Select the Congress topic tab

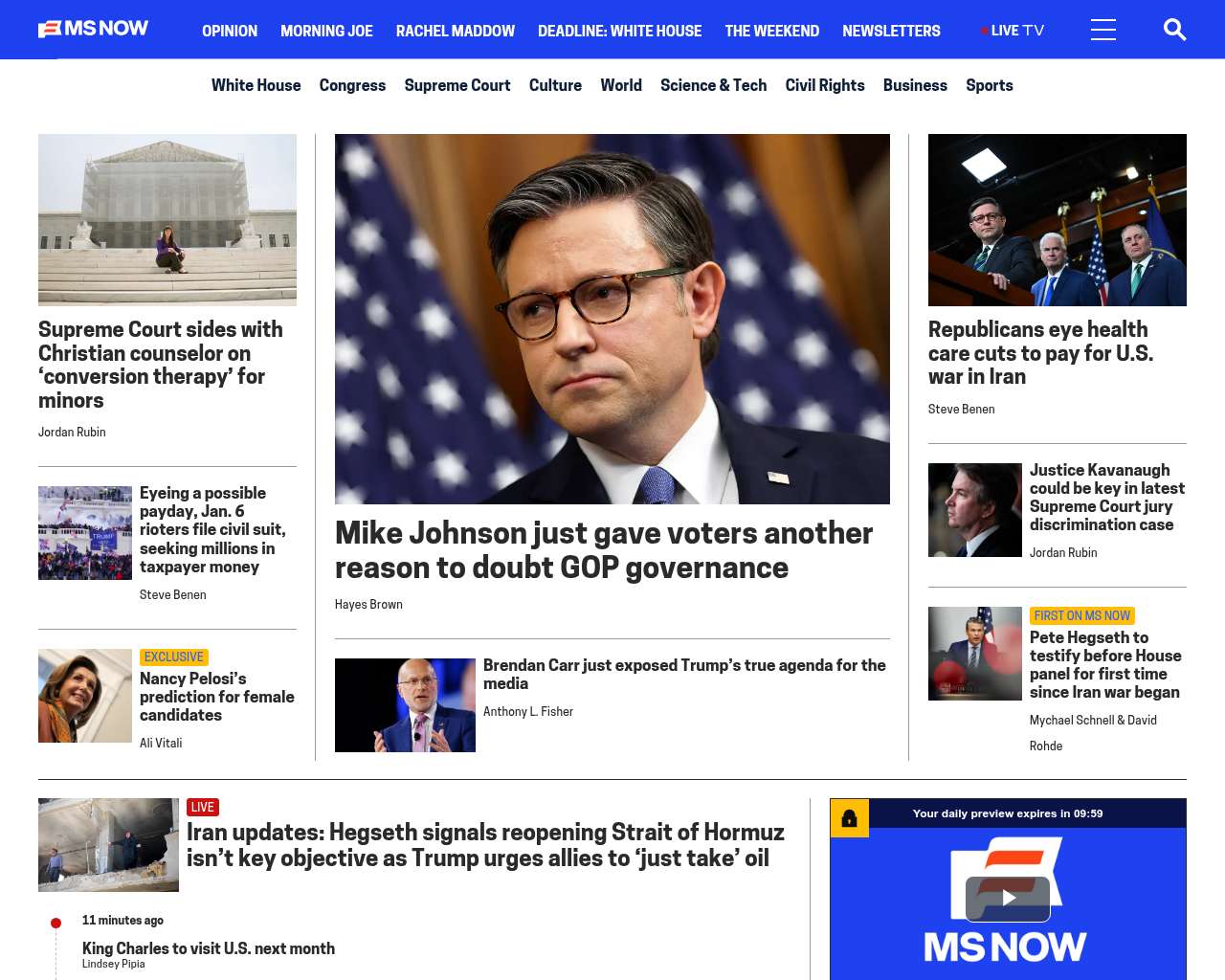pyautogui.click(x=352, y=85)
